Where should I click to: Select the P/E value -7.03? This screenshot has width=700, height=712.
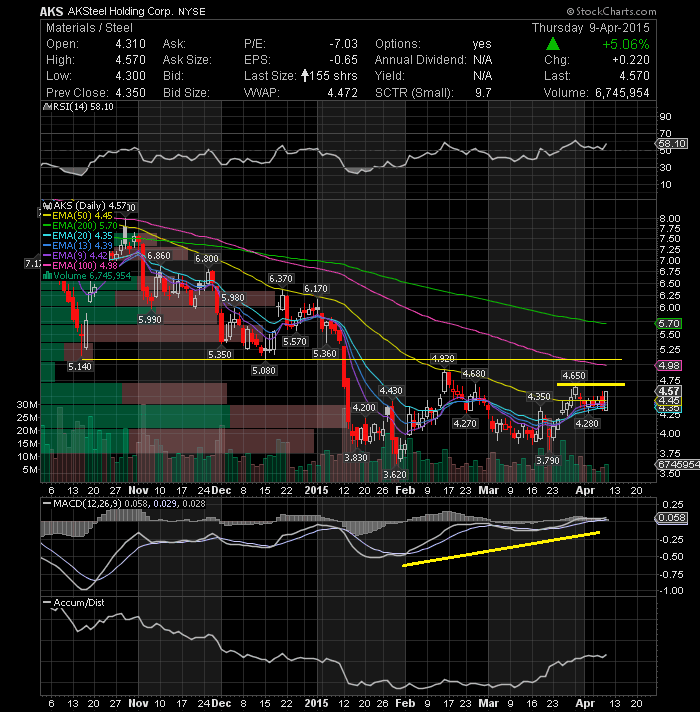coord(343,44)
